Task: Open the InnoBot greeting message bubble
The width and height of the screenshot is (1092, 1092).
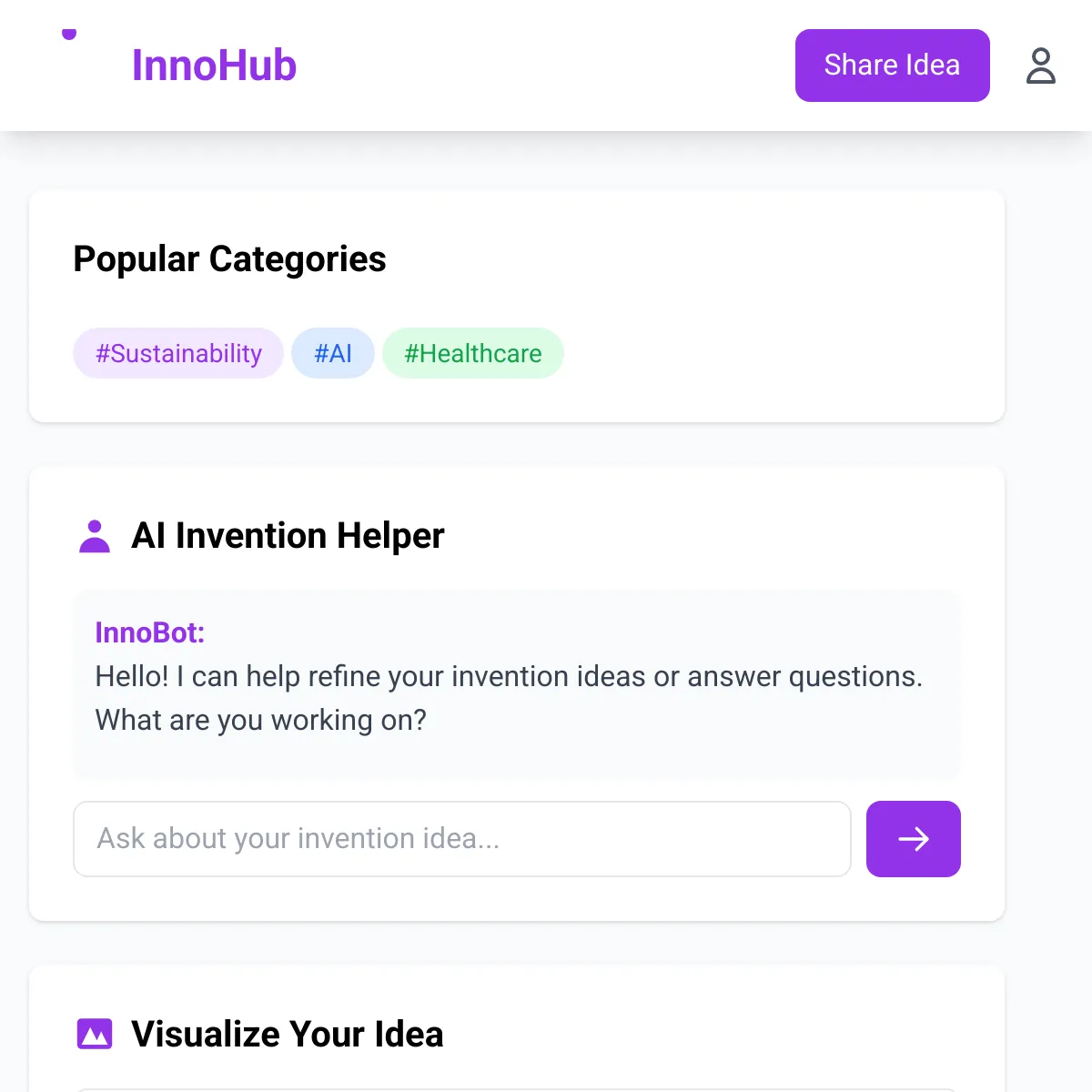Action: point(517,684)
